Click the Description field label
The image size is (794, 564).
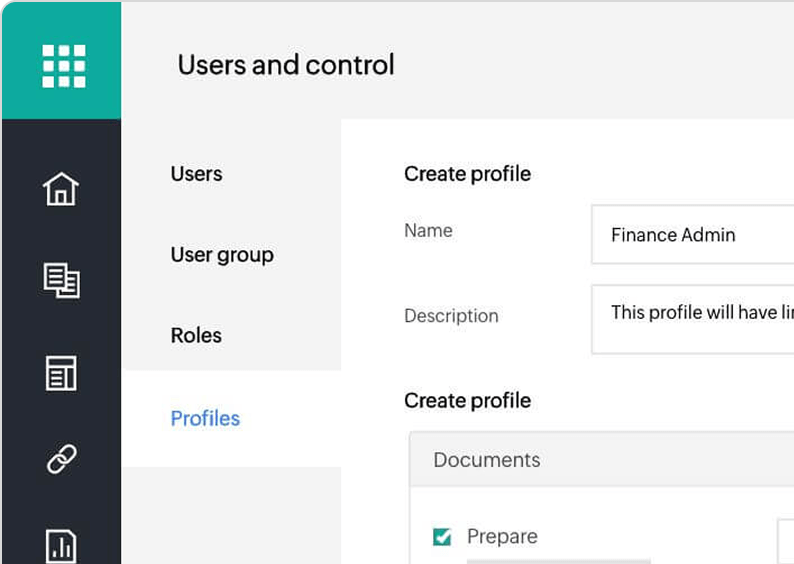click(x=451, y=315)
